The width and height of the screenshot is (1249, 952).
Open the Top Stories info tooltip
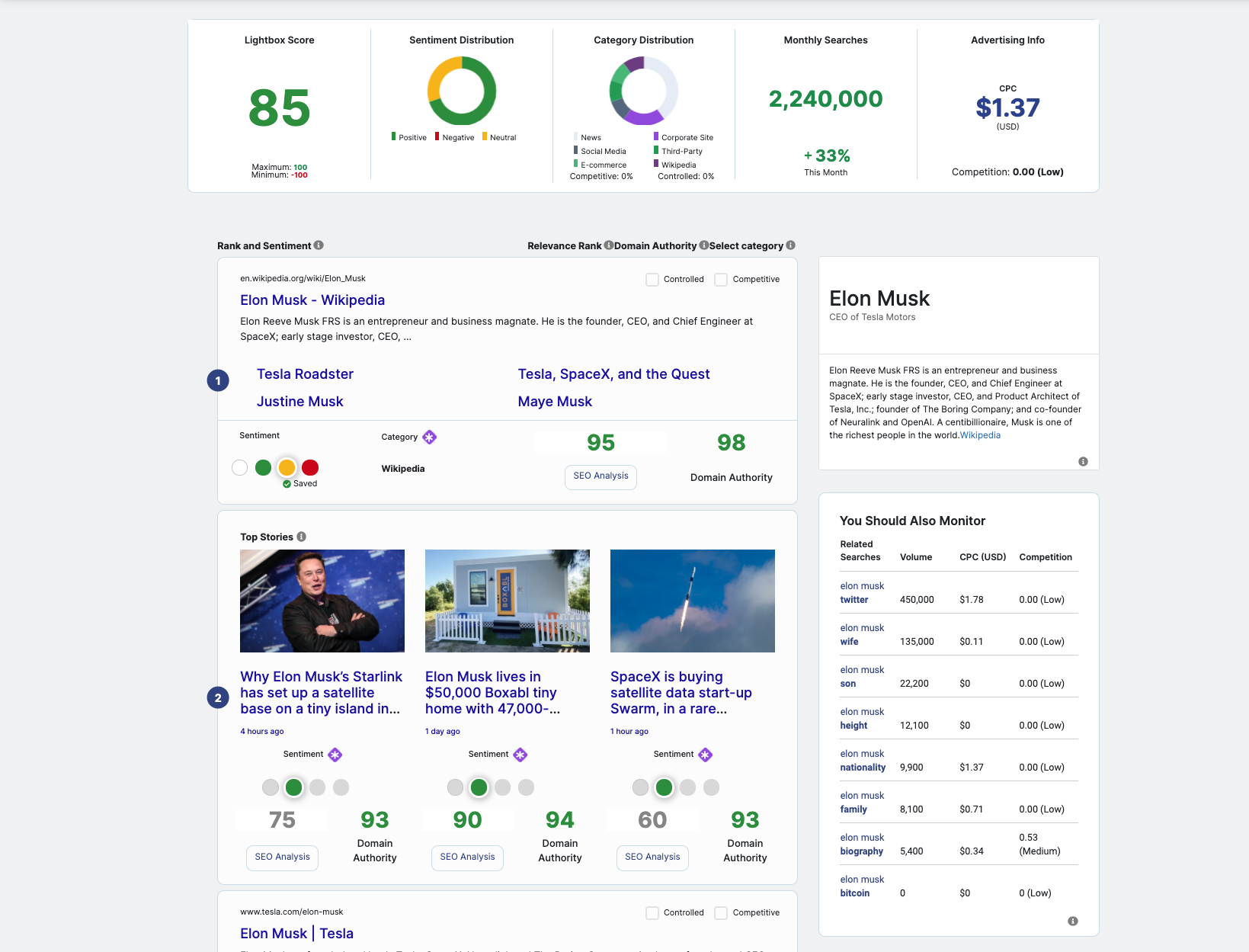pos(300,537)
